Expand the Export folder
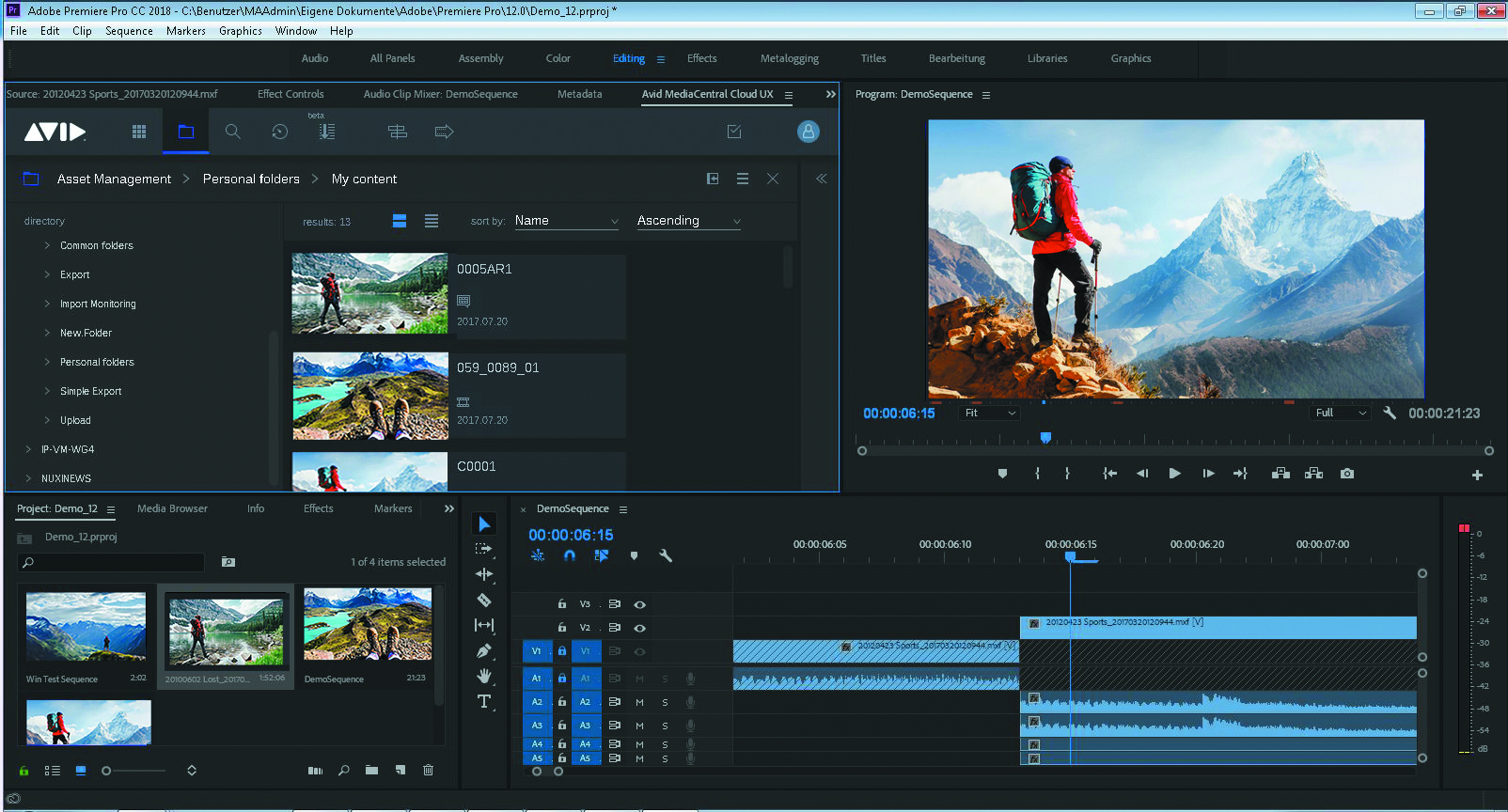 [47, 274]
